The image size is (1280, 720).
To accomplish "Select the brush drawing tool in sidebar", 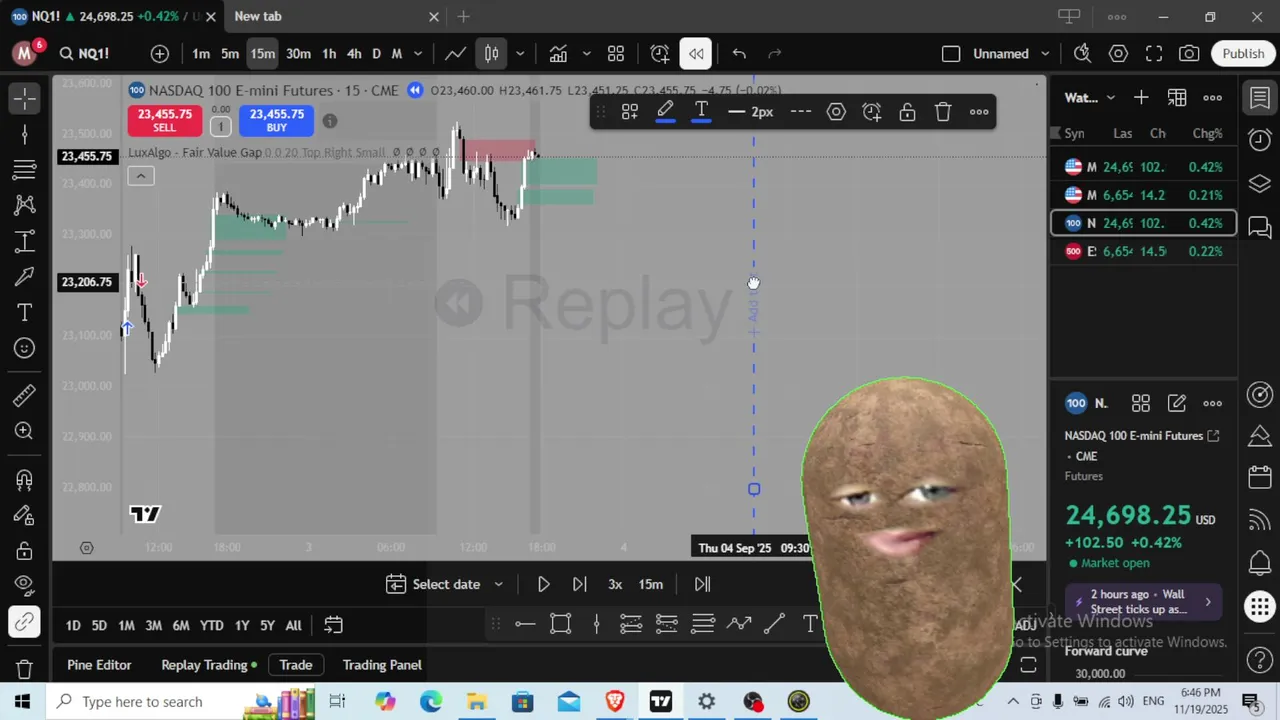I will pyautogui.click(x=25, y=277).
